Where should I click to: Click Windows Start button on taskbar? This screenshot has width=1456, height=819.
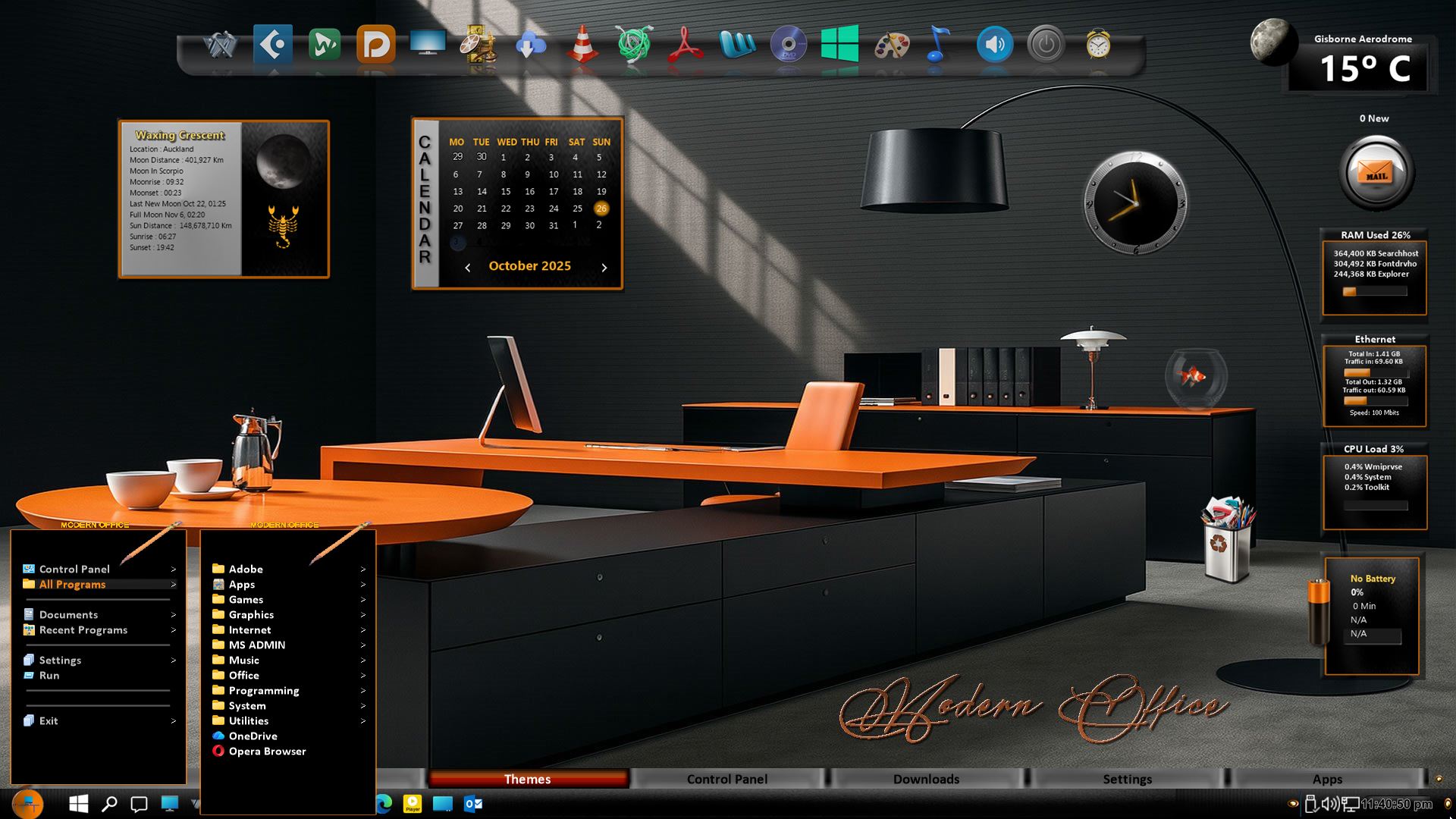[78, 804]
